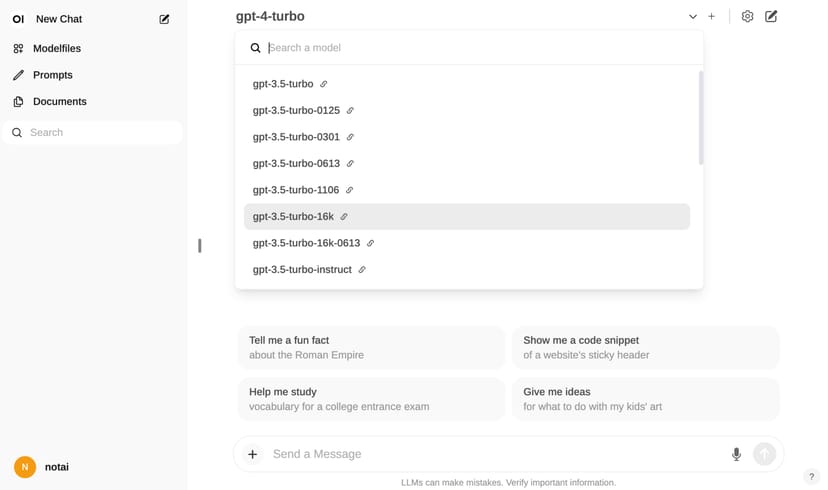This screenshot has width=828, height=490.
Task: Select gpt-3.5-turbo-16k from model list
Action: (293, 216)
